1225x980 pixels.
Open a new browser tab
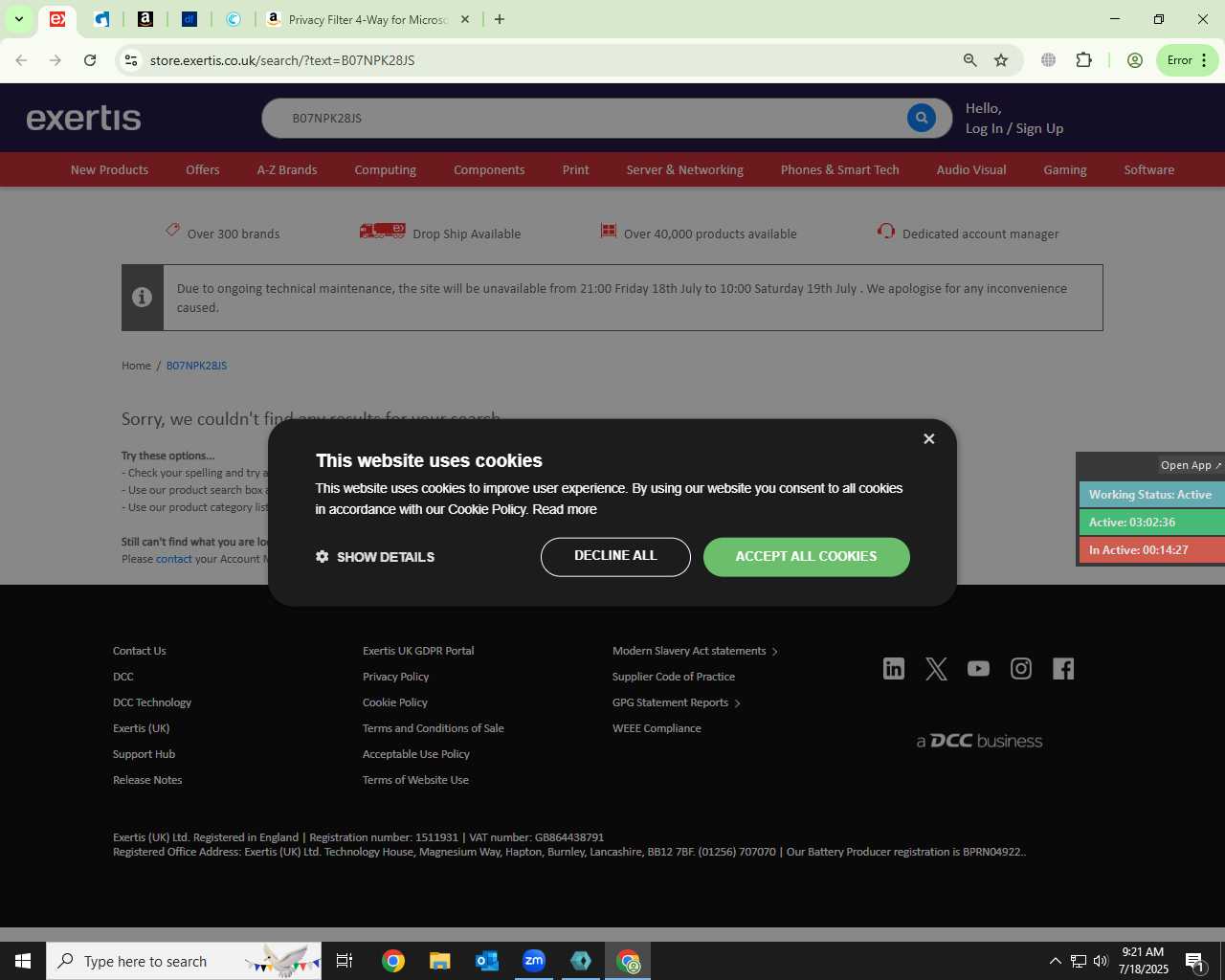[x=499, y=19]
